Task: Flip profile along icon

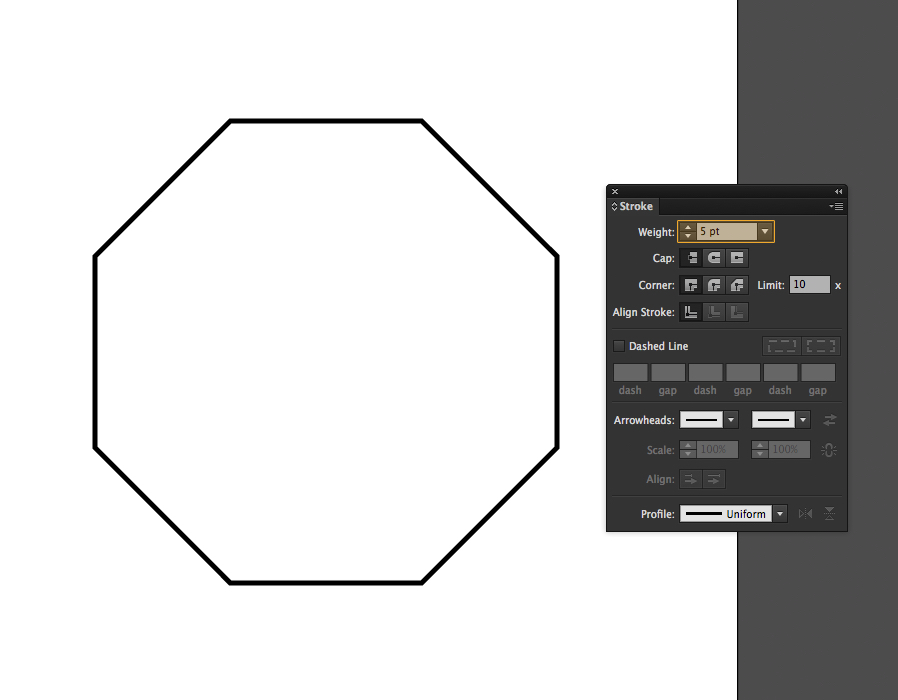Action: click(805, 514)
